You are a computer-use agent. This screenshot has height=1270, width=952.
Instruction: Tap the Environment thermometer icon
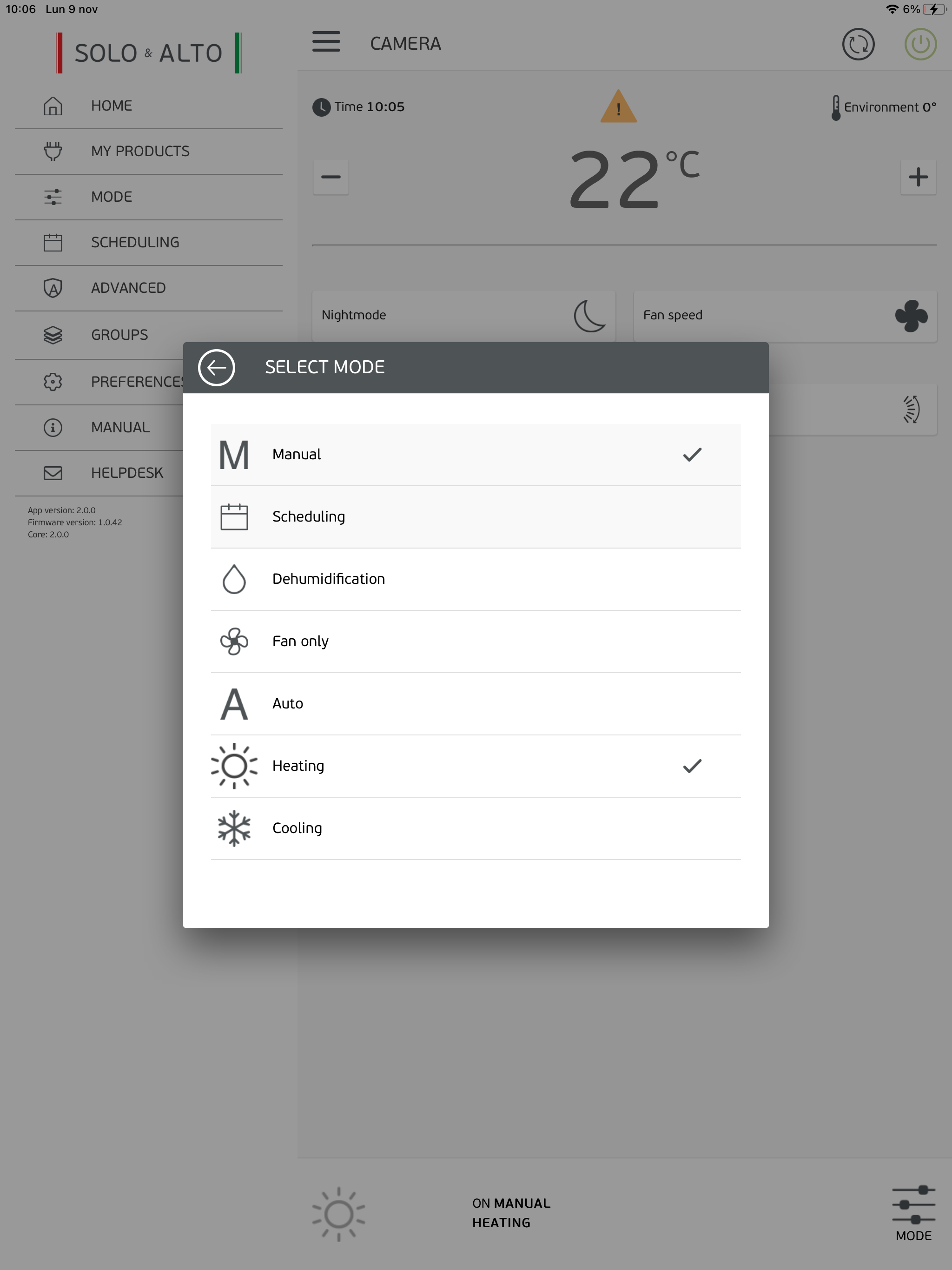836,107
